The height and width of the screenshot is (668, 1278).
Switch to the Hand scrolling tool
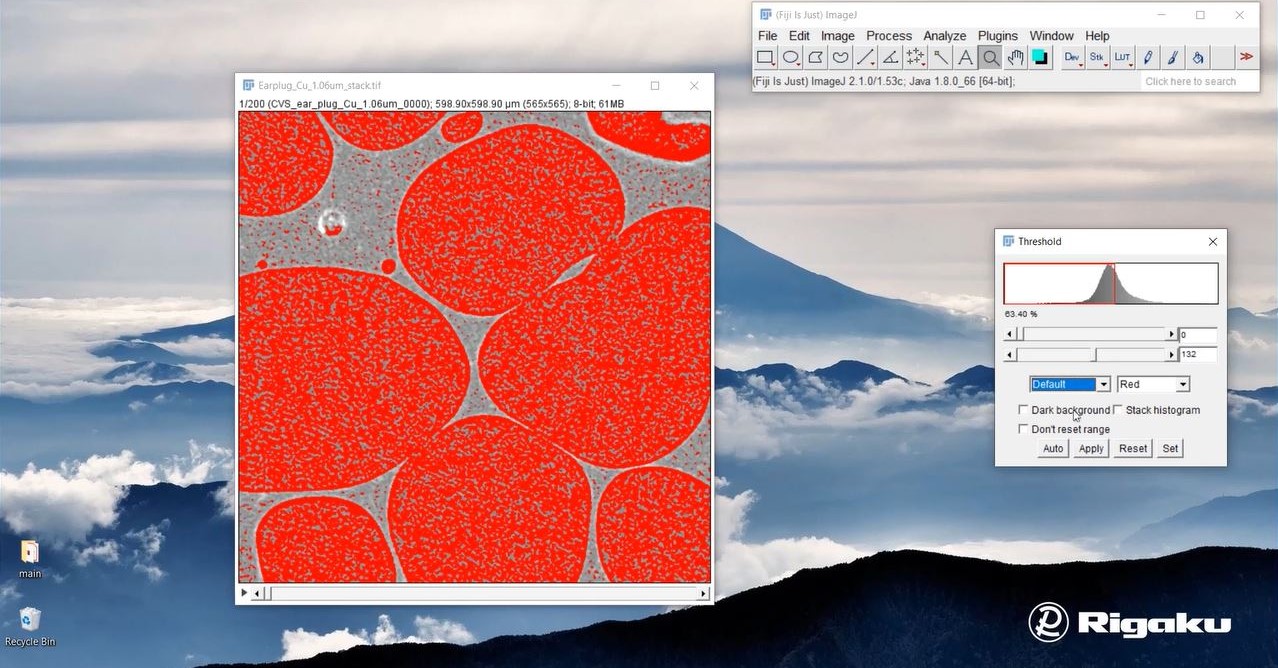[x=1014, y=57]
